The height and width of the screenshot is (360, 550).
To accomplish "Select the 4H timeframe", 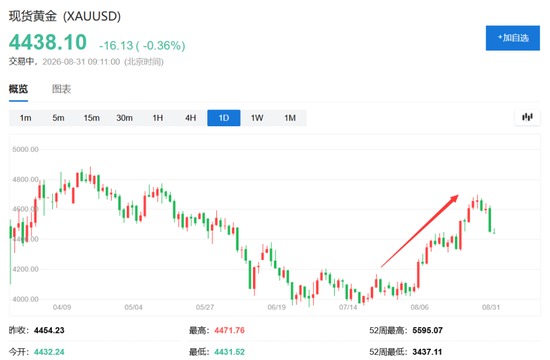I will pos(190,118).
